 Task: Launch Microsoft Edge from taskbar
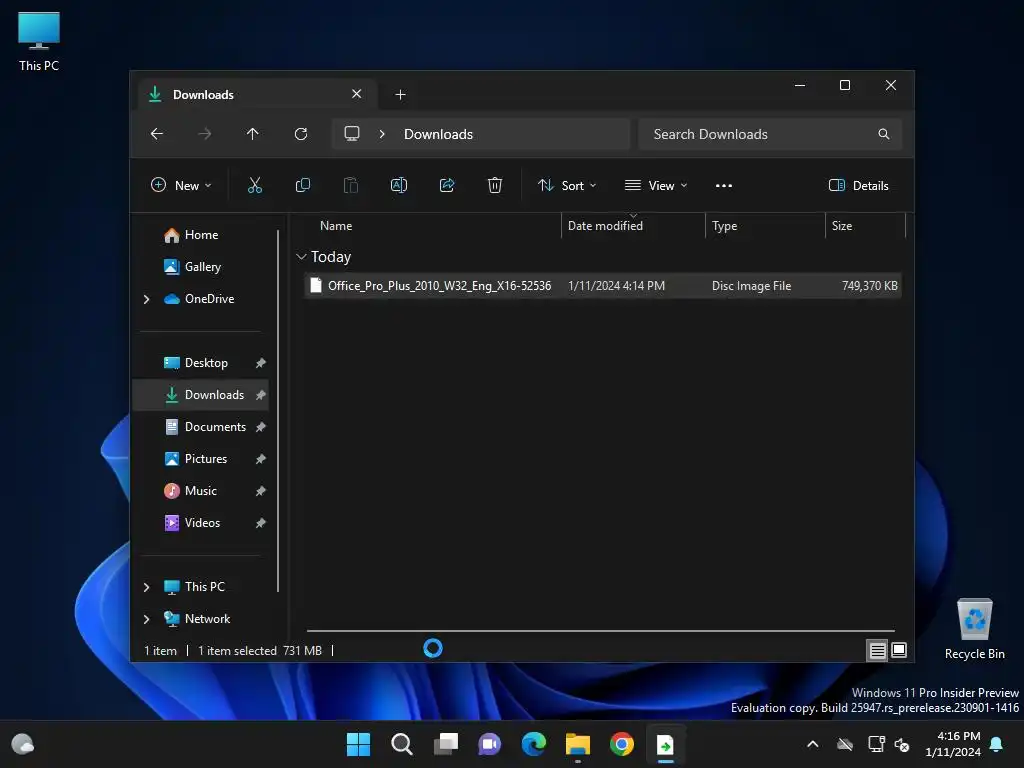pyautogui.click(x=534, y=744)
